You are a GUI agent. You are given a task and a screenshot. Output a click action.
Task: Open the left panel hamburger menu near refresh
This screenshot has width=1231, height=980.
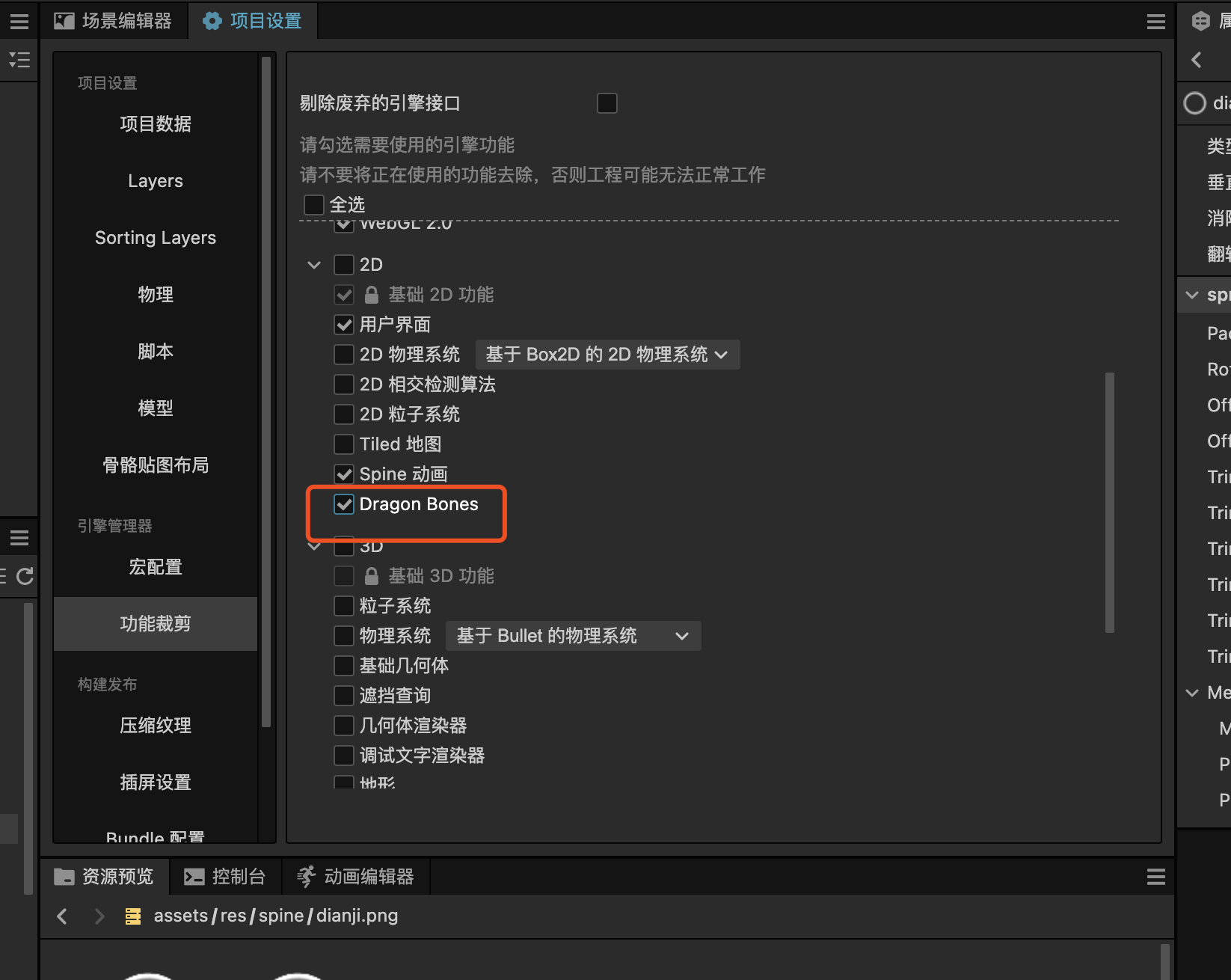pyautogui.click(x=19, y=538)
